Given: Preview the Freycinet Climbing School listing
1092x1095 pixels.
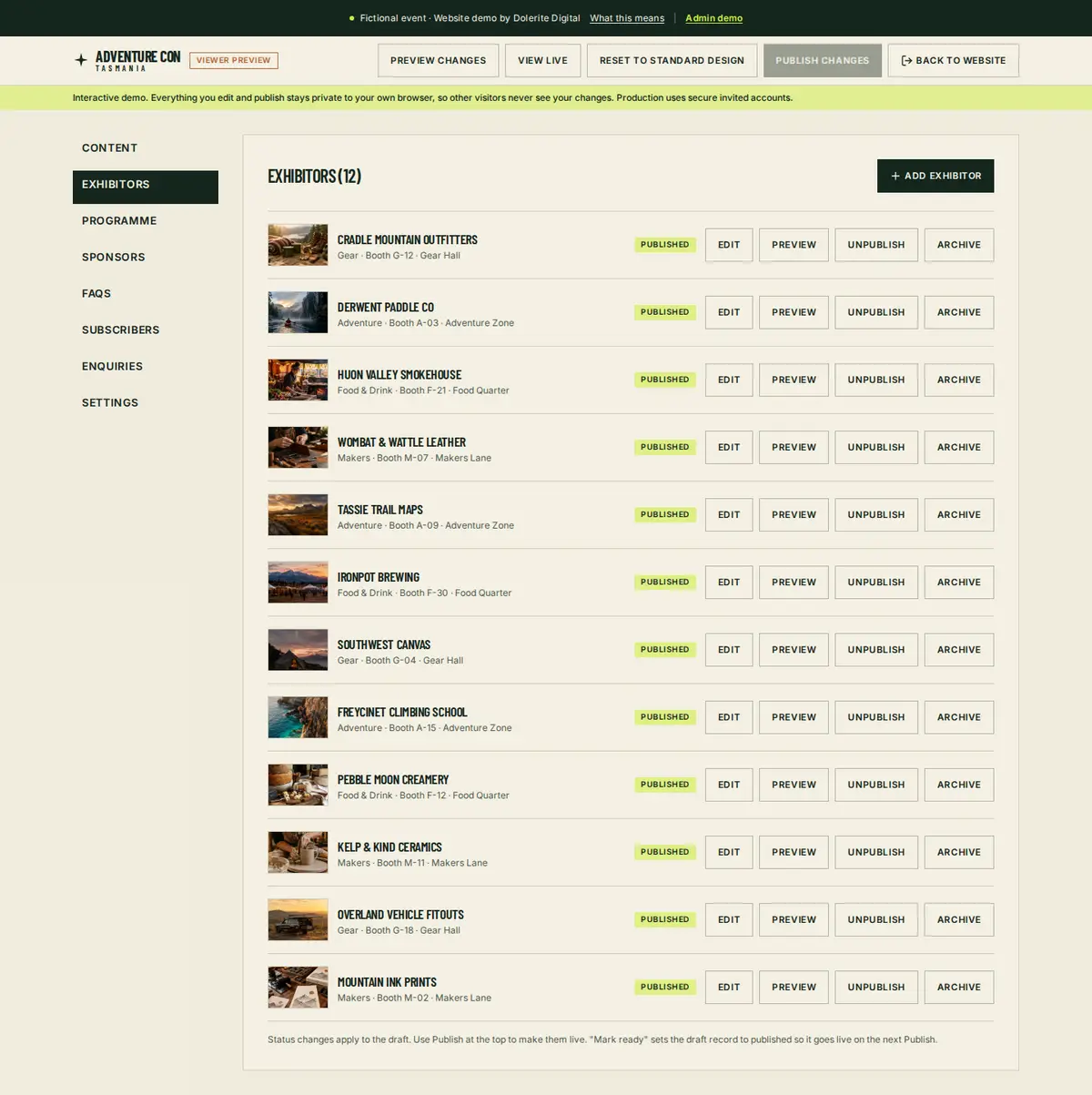Looking at the screenshot, I should point(794,717).
